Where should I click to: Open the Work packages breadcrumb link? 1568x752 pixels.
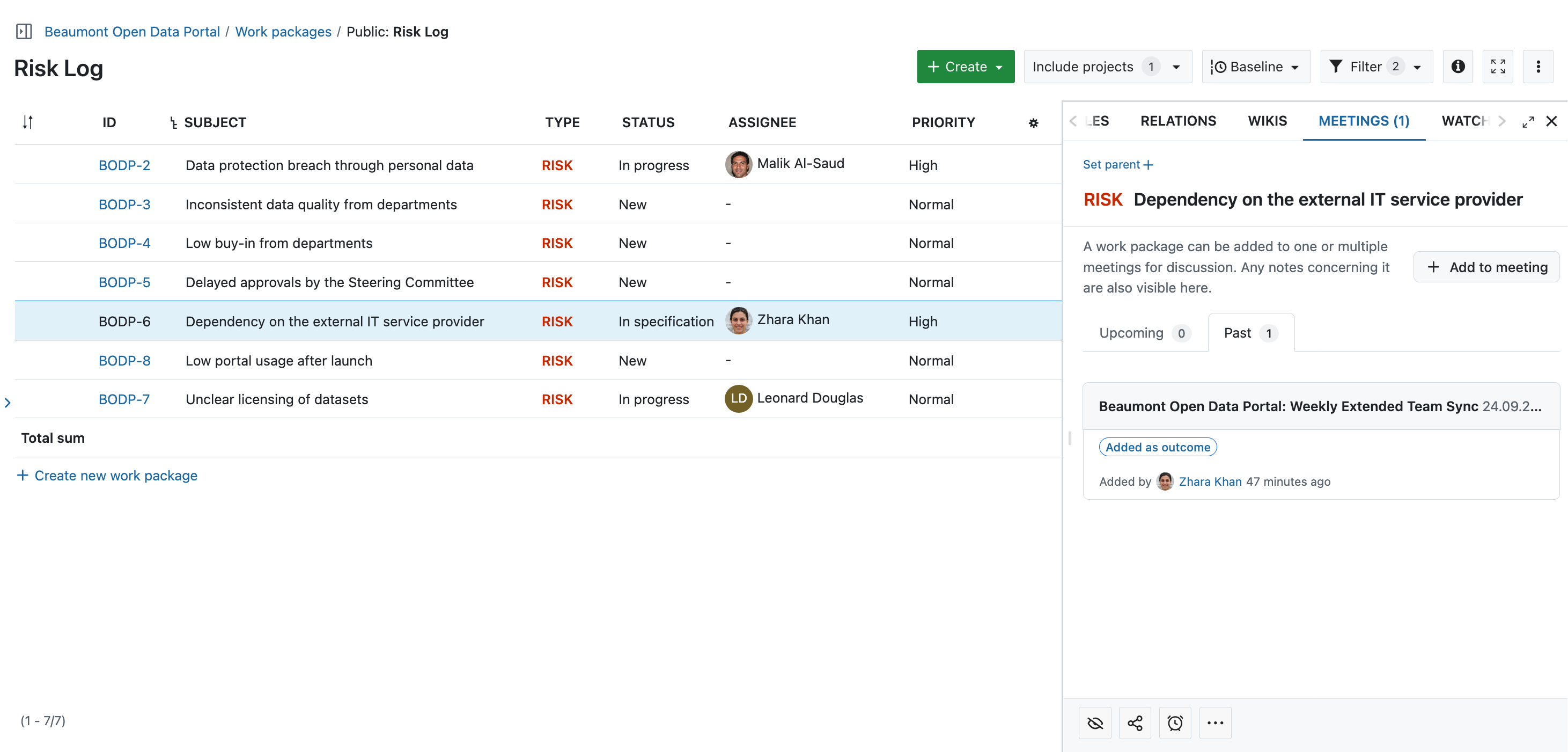pyautogui.click(x=283, y=31)
